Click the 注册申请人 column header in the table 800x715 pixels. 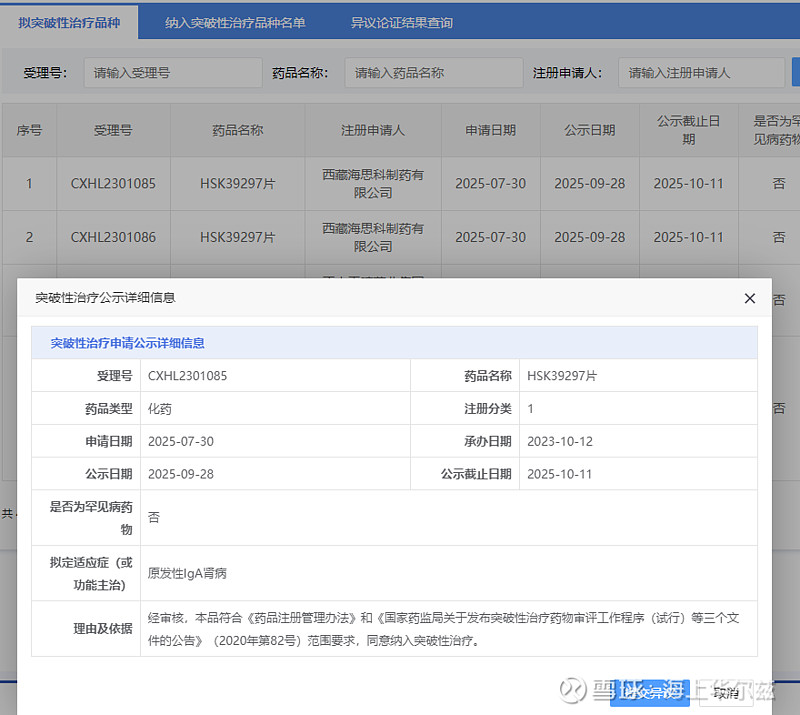click(372, 131)
